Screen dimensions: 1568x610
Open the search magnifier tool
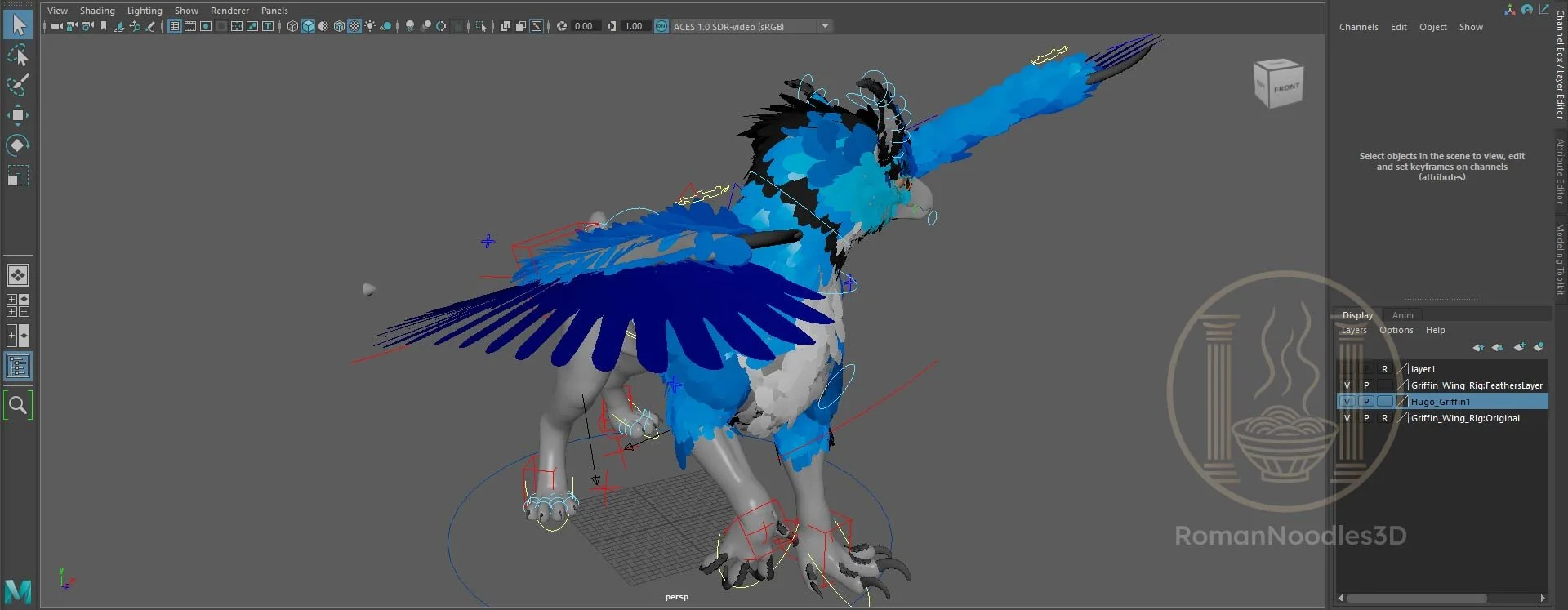(18, 404)
